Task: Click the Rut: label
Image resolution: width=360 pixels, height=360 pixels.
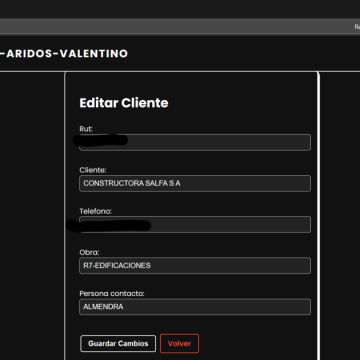Action: pyautogui.click(x=86, y=129)
